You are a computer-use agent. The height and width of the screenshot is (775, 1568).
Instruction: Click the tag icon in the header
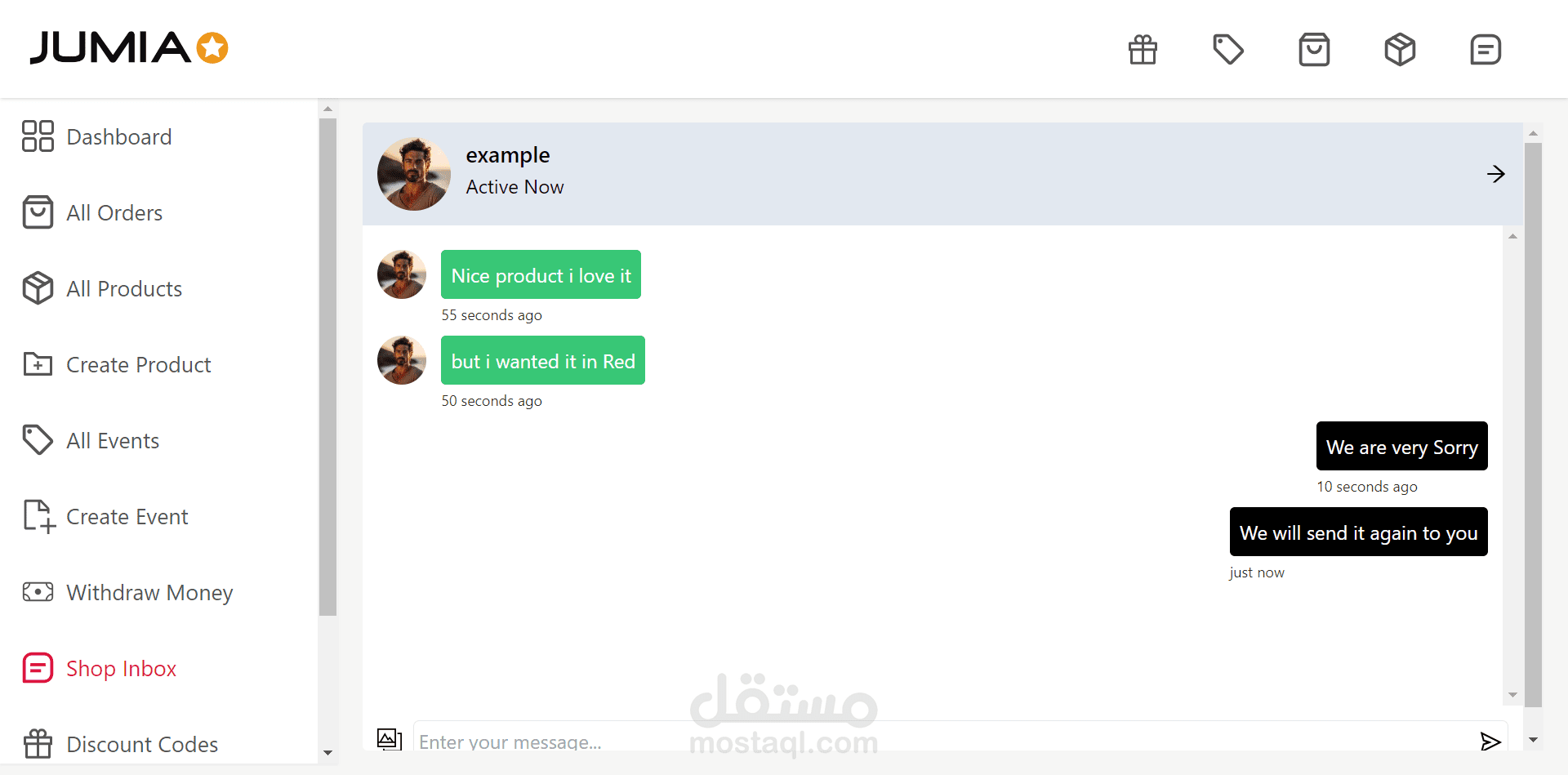click(x=1228, y=50)
